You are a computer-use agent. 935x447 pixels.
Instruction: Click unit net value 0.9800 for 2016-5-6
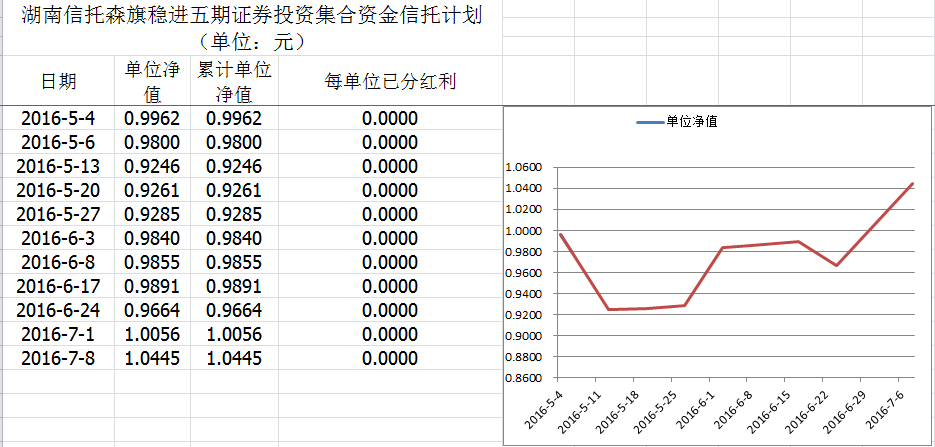pyautogui.click(x=152, y=142)
